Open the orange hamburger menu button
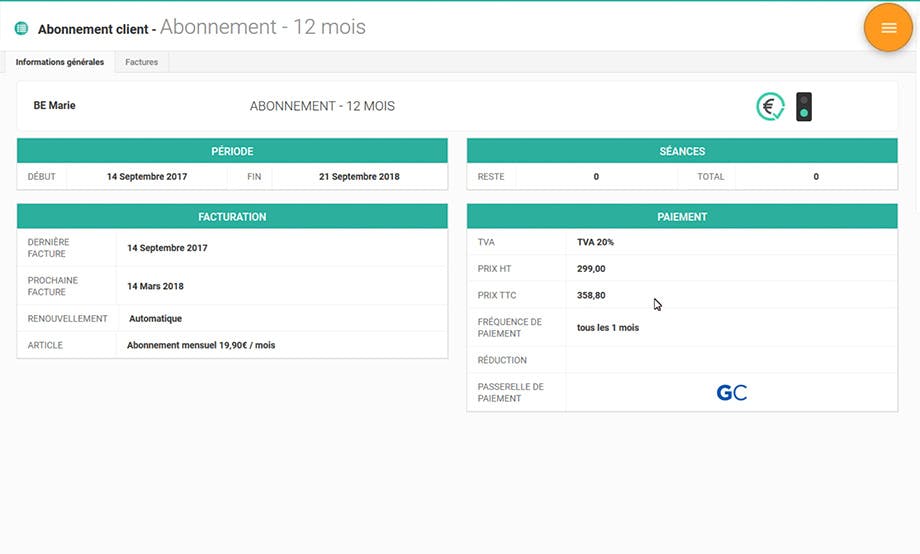920x554 pixels. (888, 28)
